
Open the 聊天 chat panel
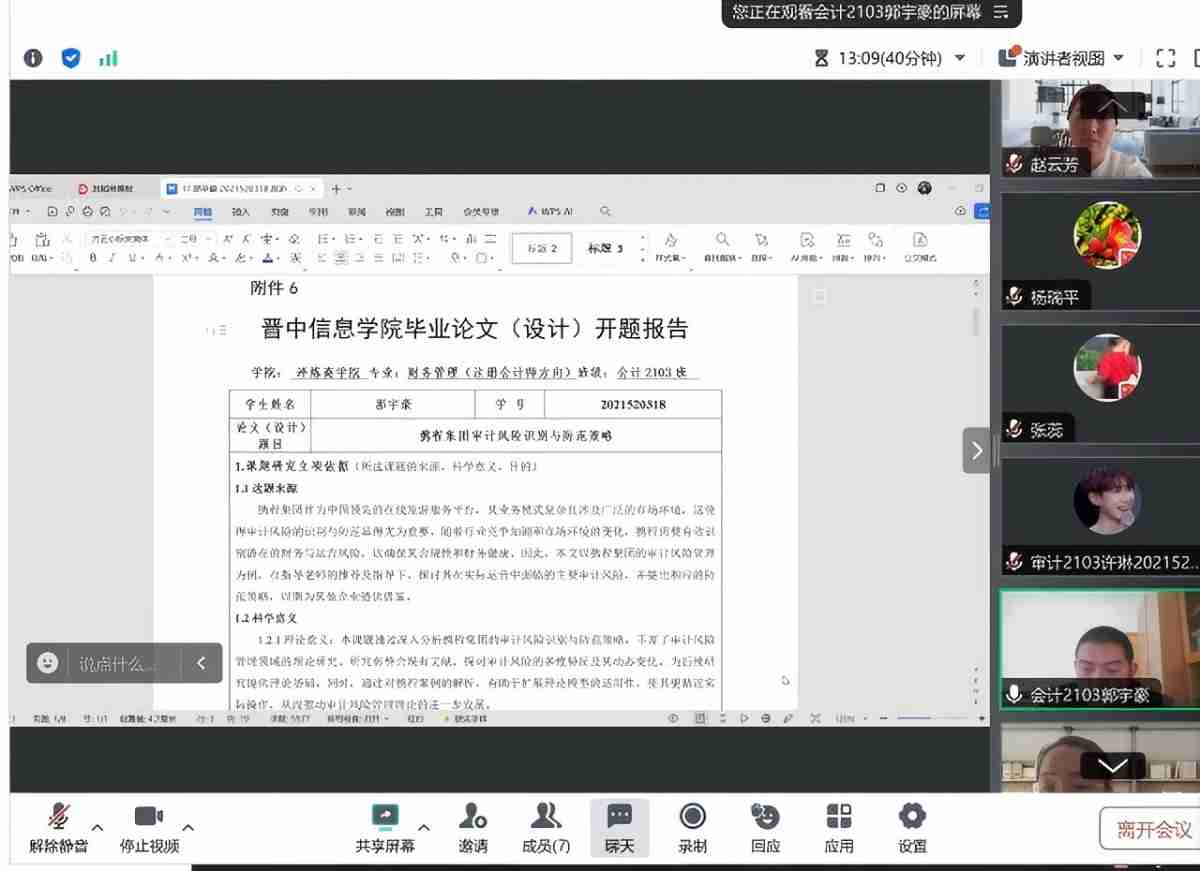point(619,818)
